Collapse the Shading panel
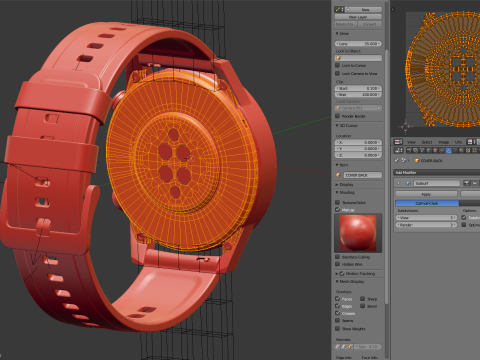This screenshot has width=480, height=360. click(337, 192)
